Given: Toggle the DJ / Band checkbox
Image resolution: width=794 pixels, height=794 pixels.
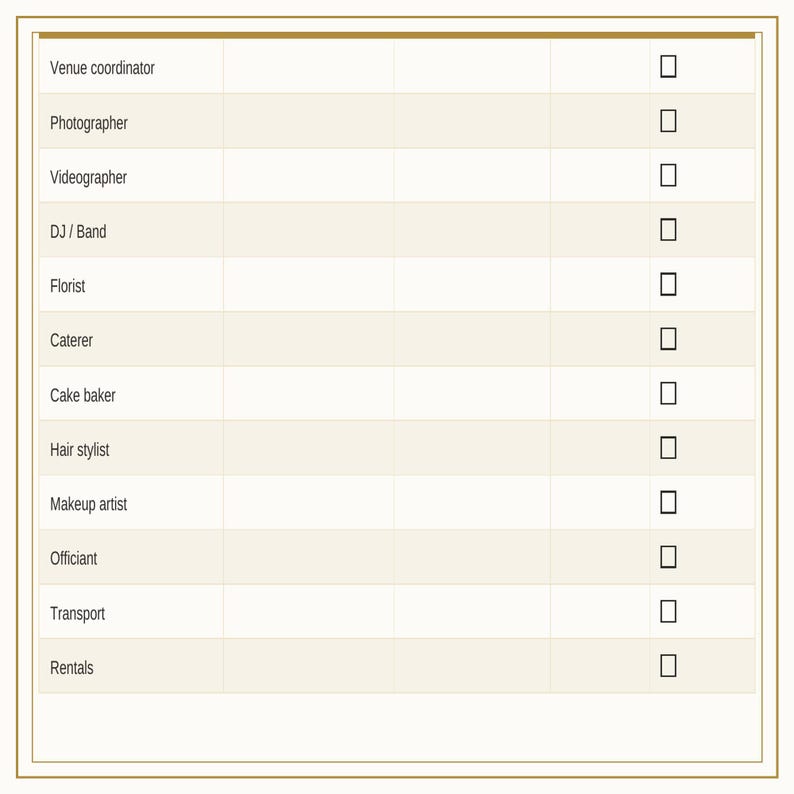Looking at the screenshot, I should tap(668, 230).
